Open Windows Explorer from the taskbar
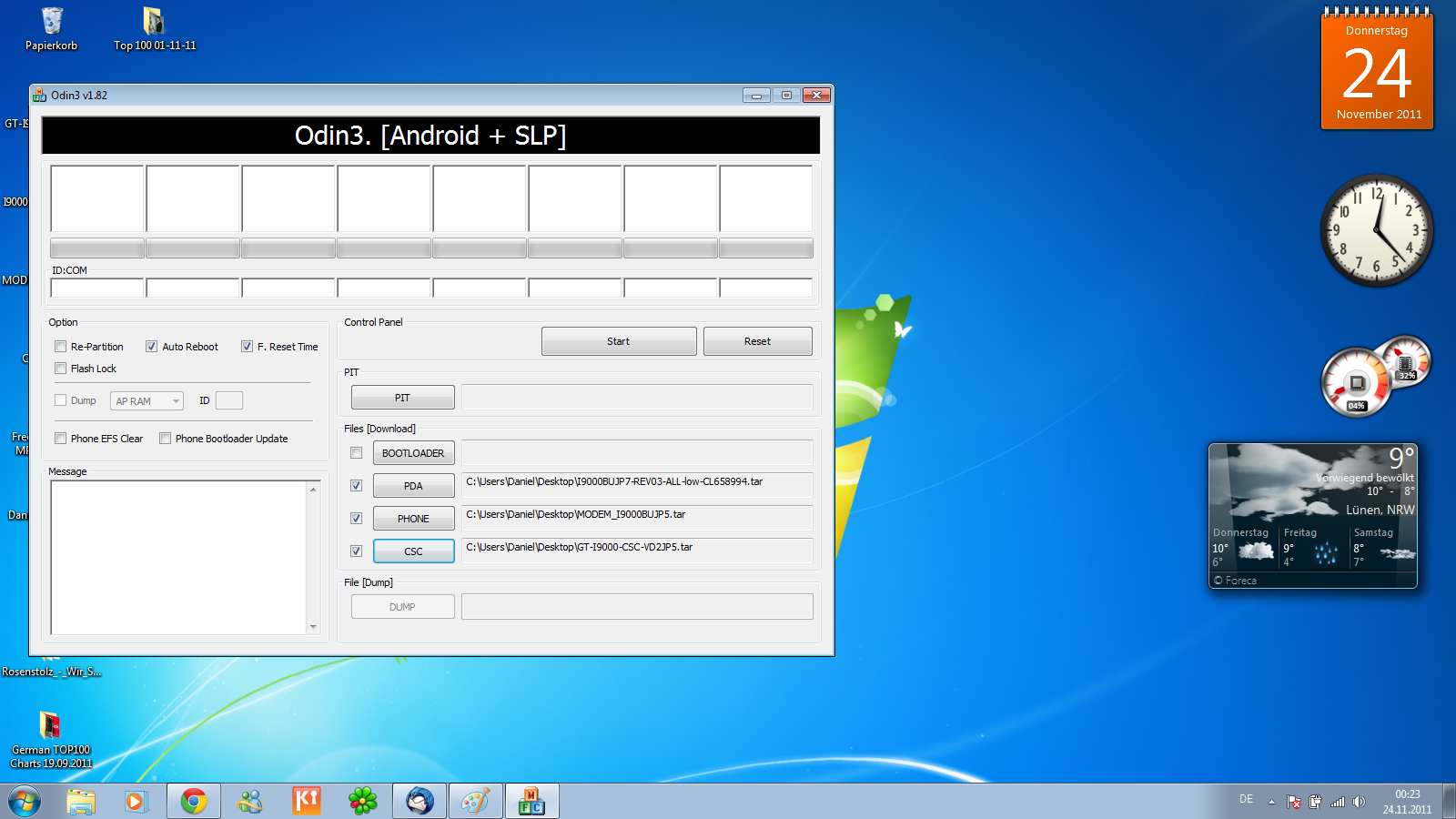The image size is (1456, 819). pos(81,802)
